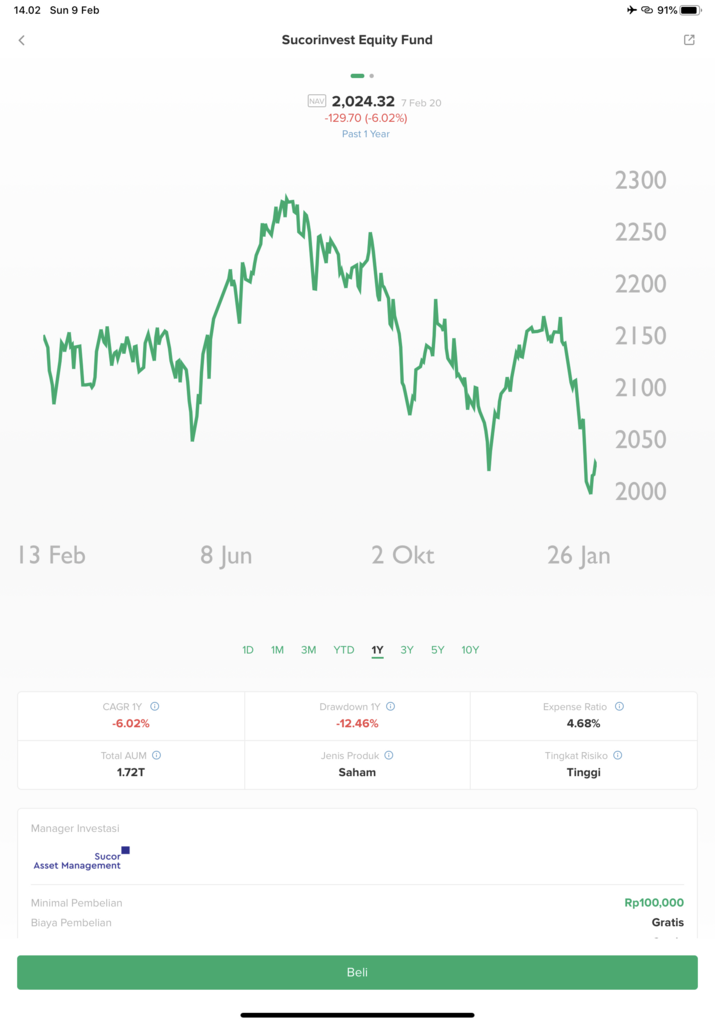Select the 5Y time range
This screenshot has height=1024, width=715.
click(438, 650)
